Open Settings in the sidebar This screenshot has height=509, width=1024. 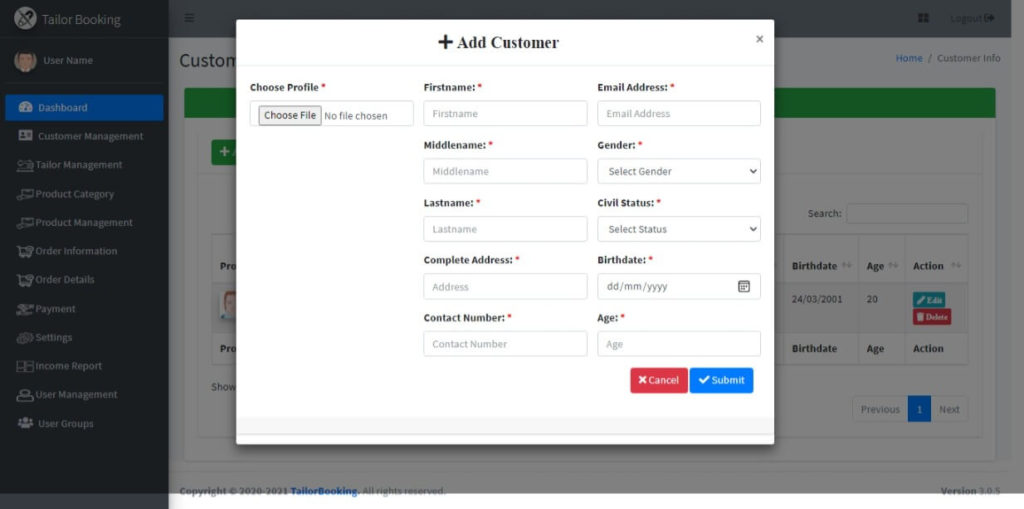point(84,338)
